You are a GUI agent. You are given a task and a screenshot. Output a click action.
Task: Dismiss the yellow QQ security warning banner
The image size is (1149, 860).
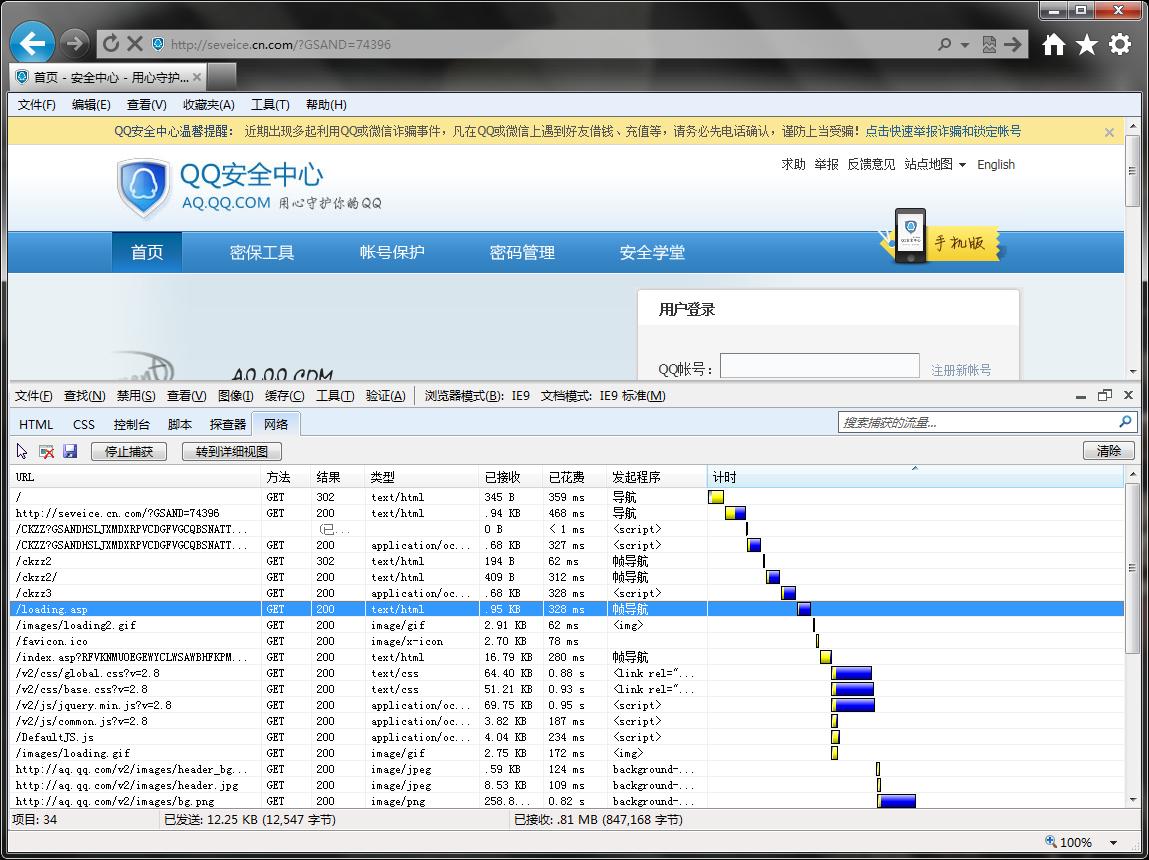point(1109,132)
